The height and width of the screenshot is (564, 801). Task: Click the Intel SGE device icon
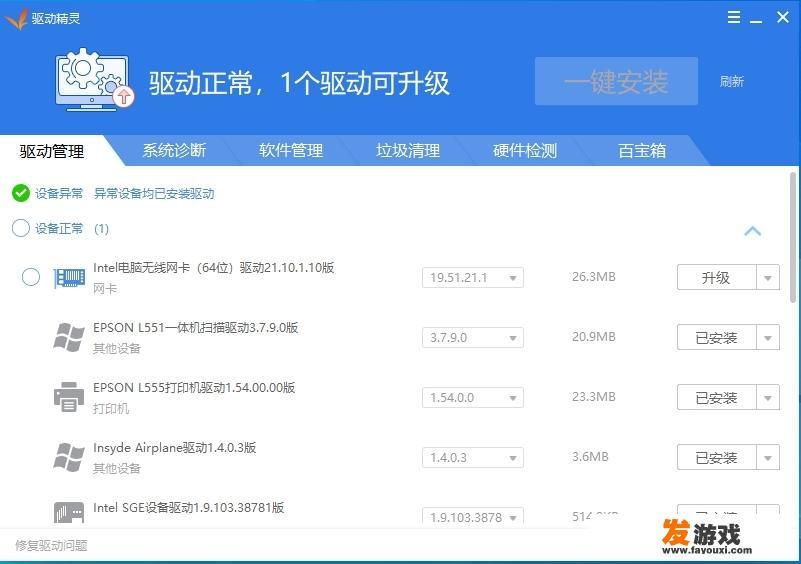click(69, 512)
